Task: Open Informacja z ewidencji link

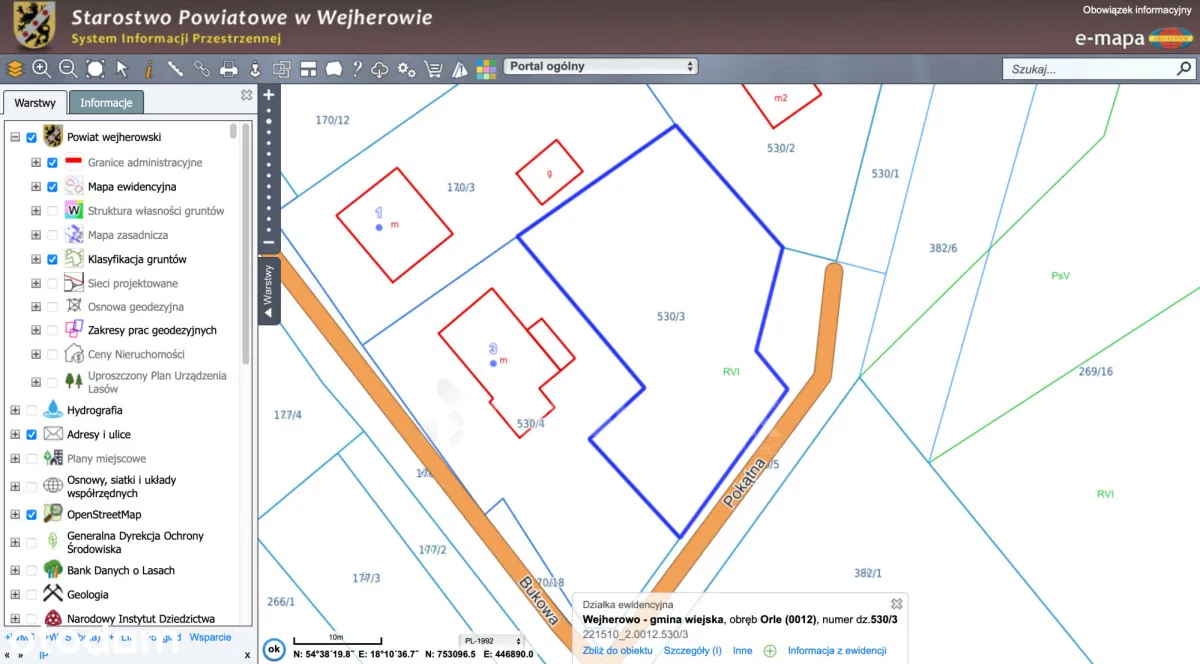Action: click(x=836, y=651)
